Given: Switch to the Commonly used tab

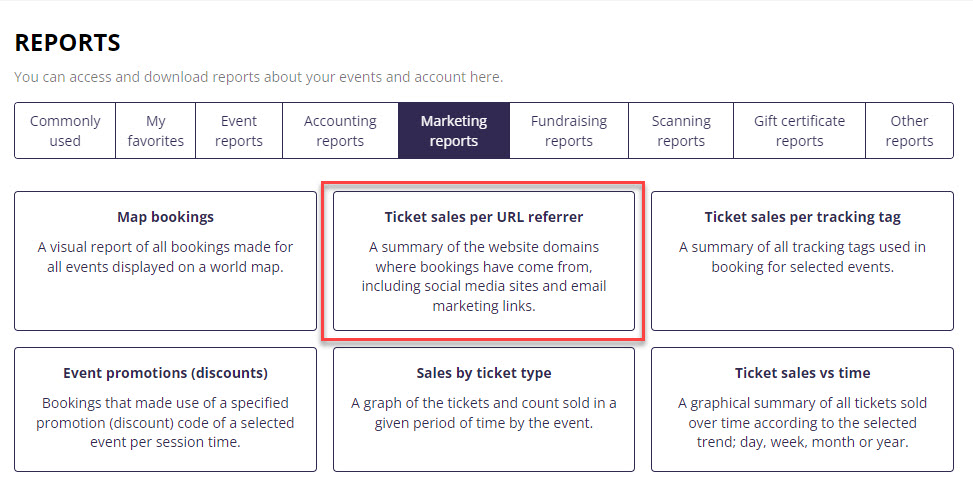Looking at the screenshot, I should coord(65,131).
